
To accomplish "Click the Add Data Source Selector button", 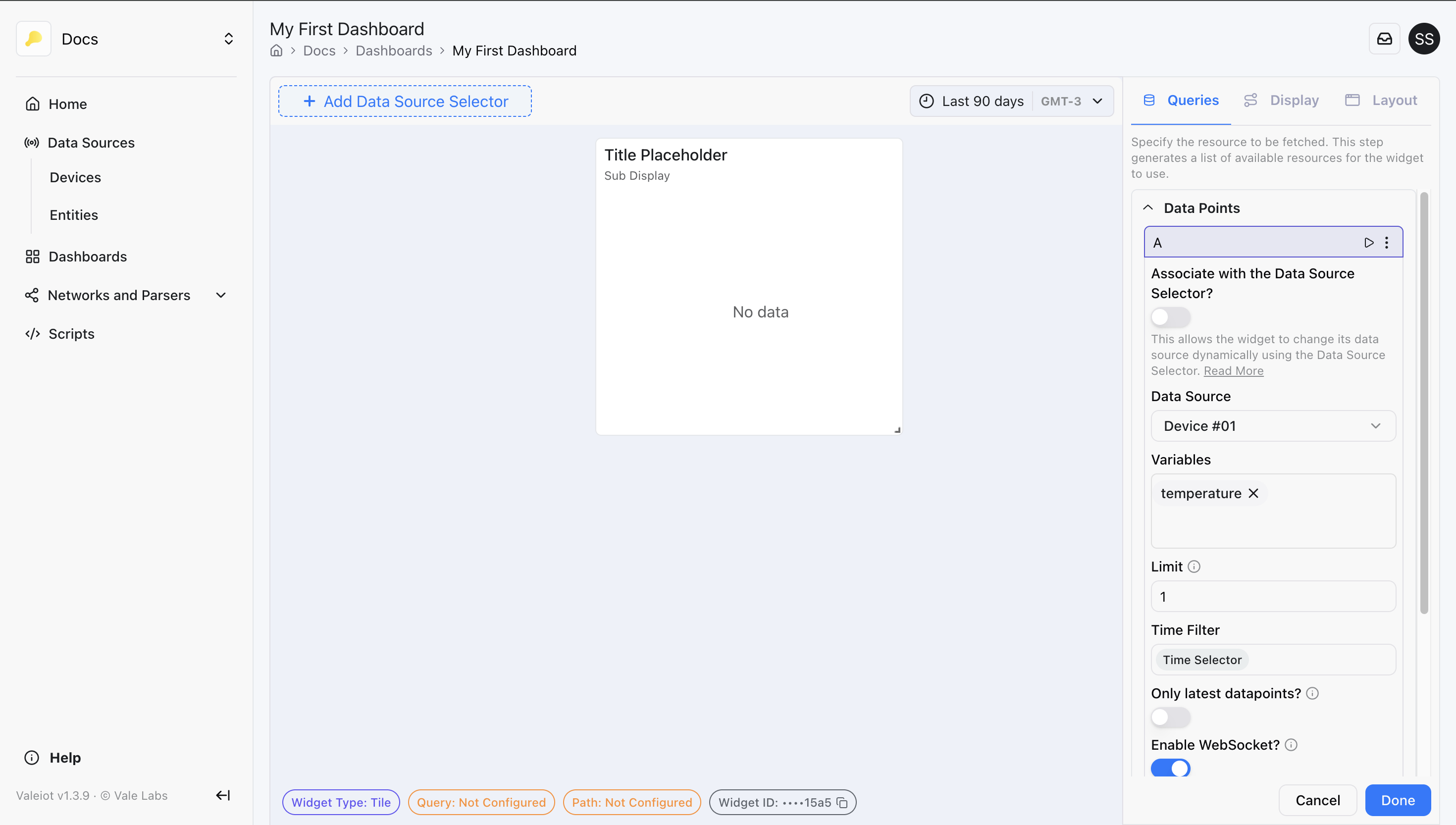I will click(405, 101).
